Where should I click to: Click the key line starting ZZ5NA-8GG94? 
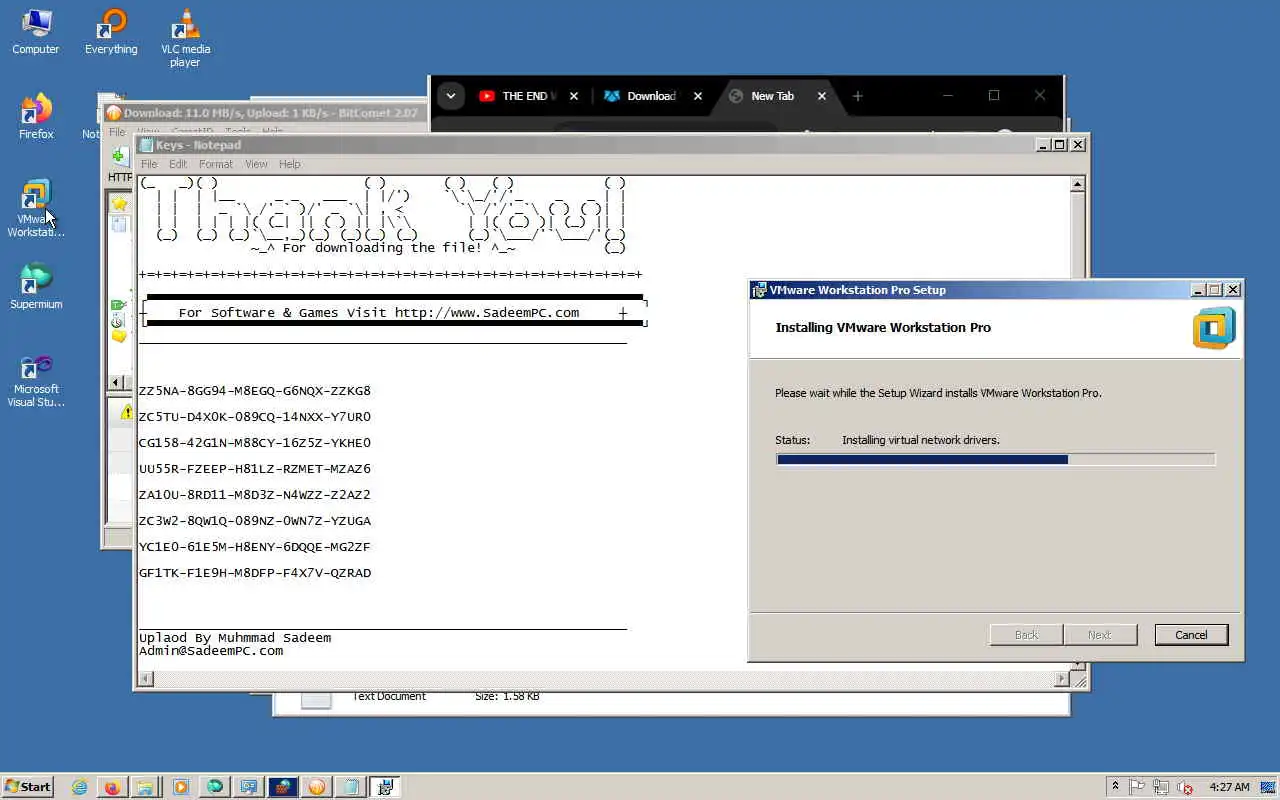tap(255, 391)
